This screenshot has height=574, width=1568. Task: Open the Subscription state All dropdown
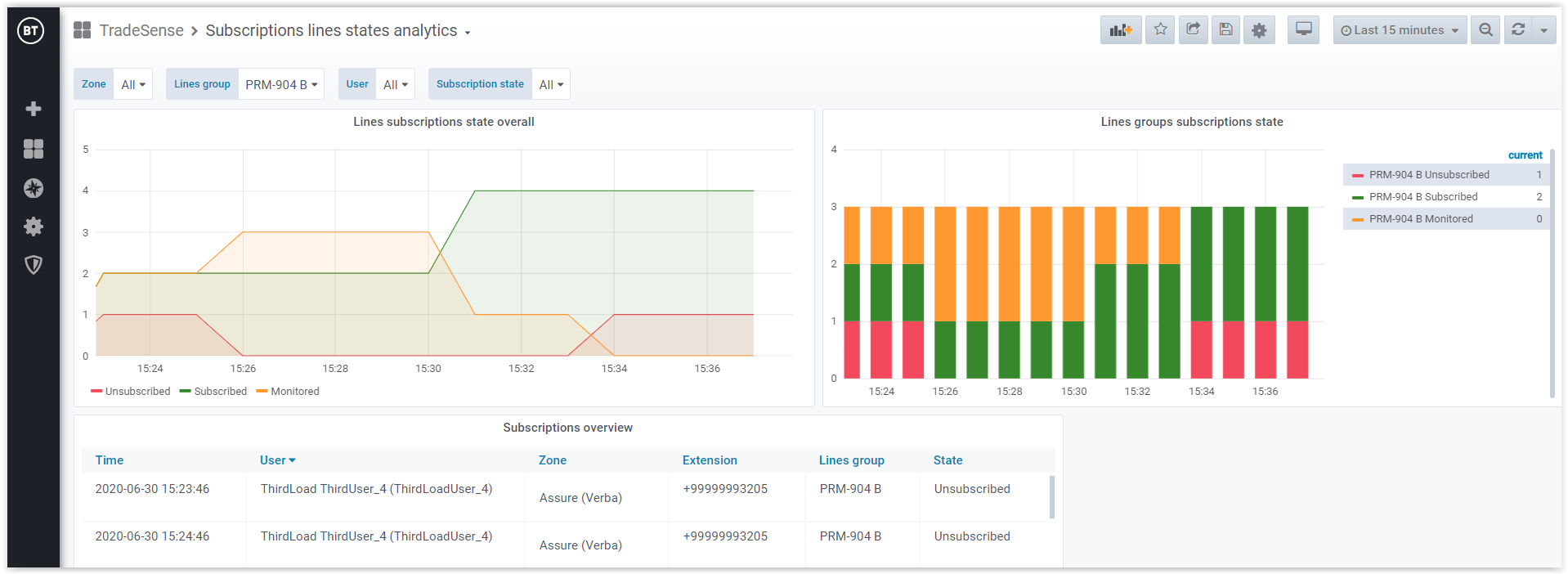click(x=551, y=84)
